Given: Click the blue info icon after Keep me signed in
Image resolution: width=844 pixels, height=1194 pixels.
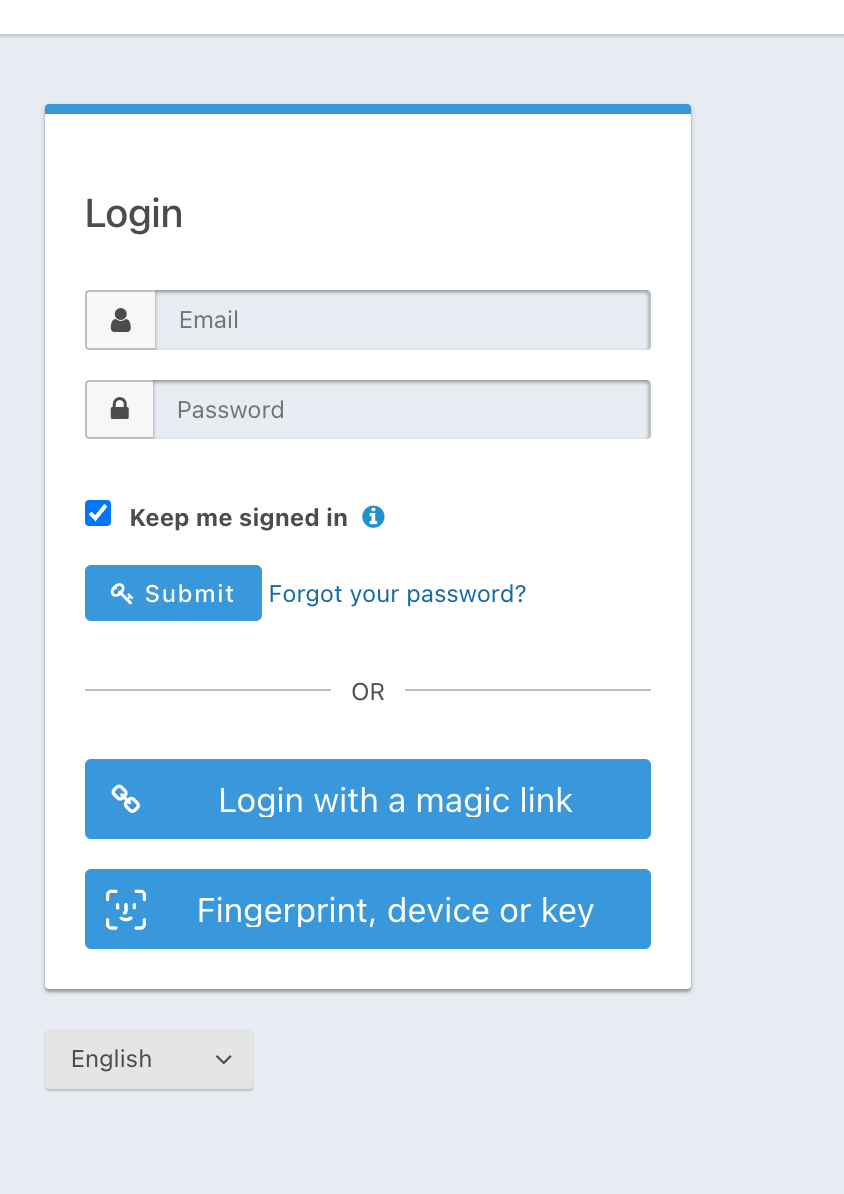Looking at the screenshot, I should [x=373, y=517].
